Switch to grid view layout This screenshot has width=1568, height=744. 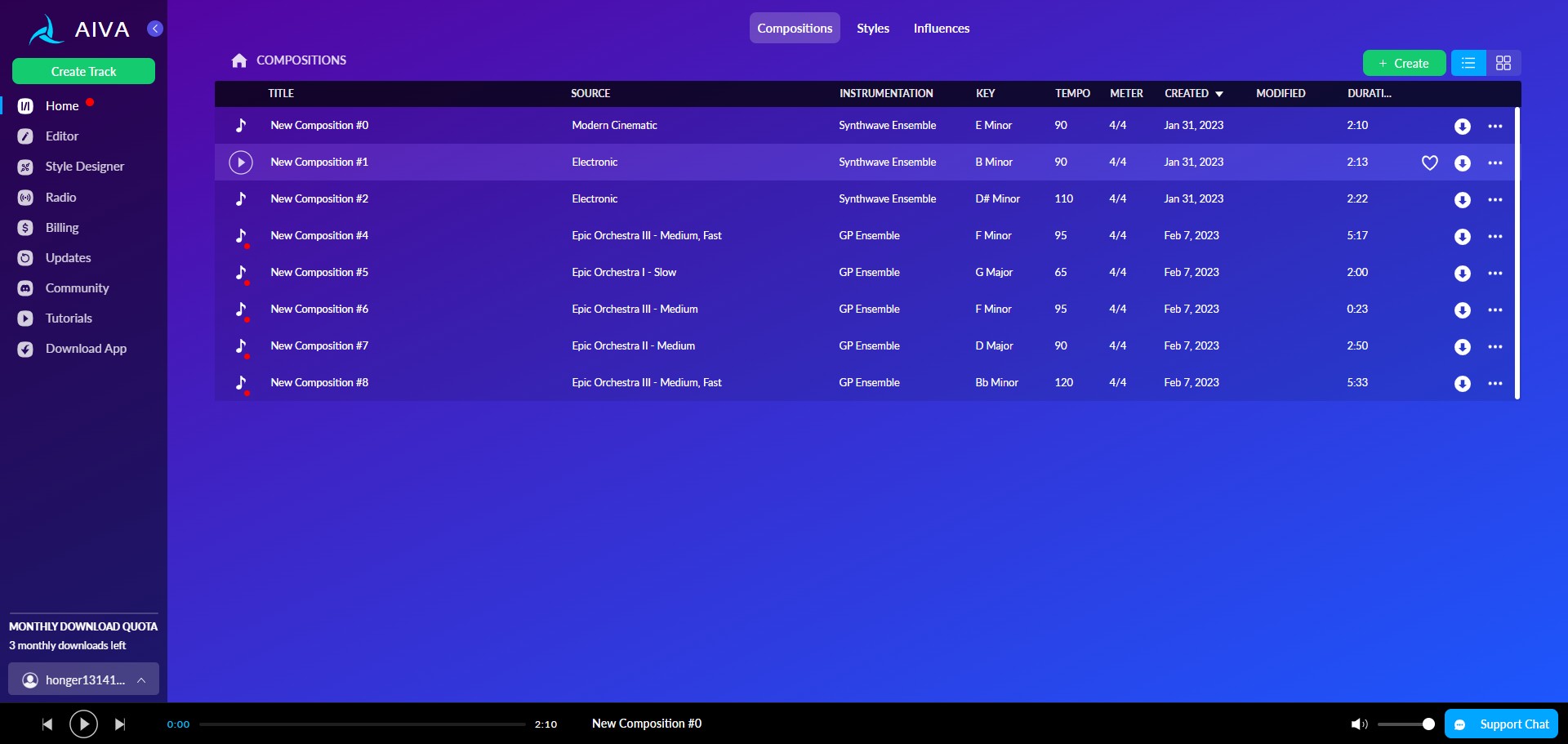[1503, 63]
